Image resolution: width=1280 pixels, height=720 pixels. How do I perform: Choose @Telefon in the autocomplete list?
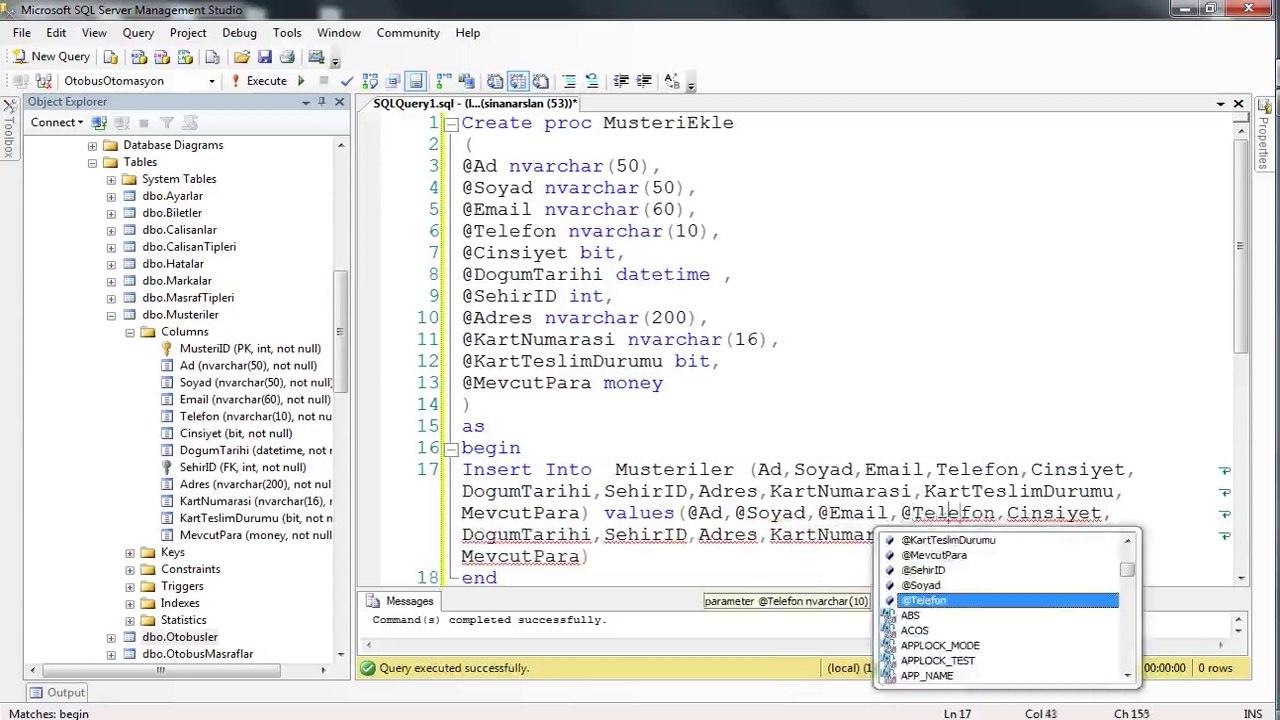tap(1000, 601)
